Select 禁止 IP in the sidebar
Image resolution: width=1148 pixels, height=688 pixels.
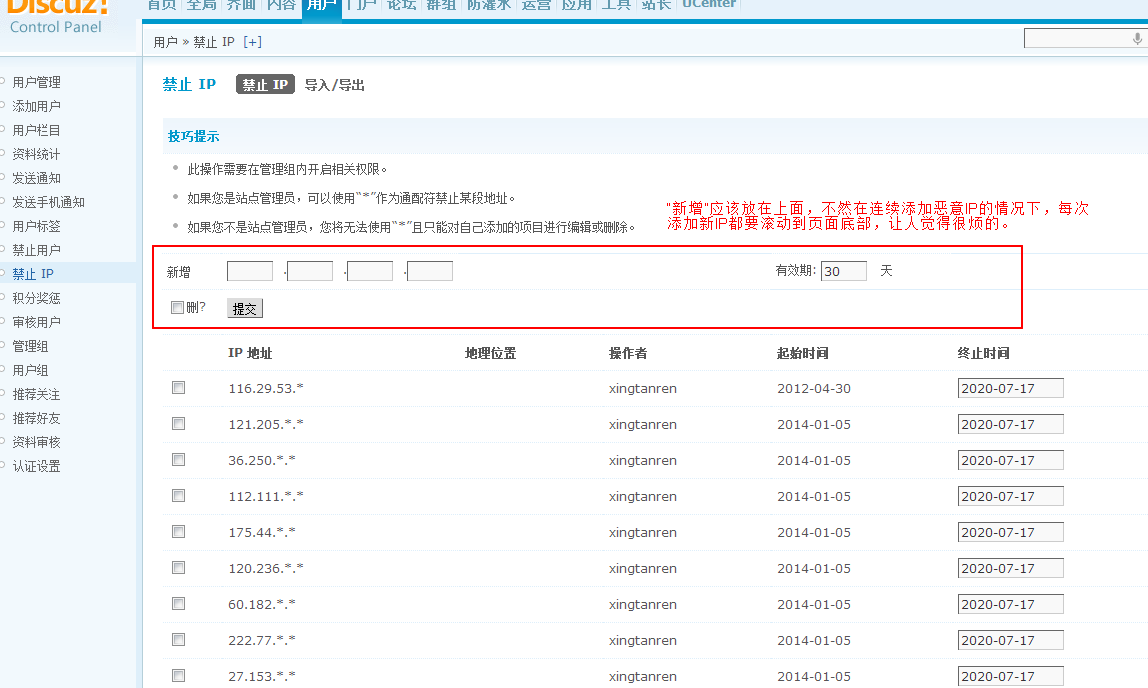click(33, 274)
